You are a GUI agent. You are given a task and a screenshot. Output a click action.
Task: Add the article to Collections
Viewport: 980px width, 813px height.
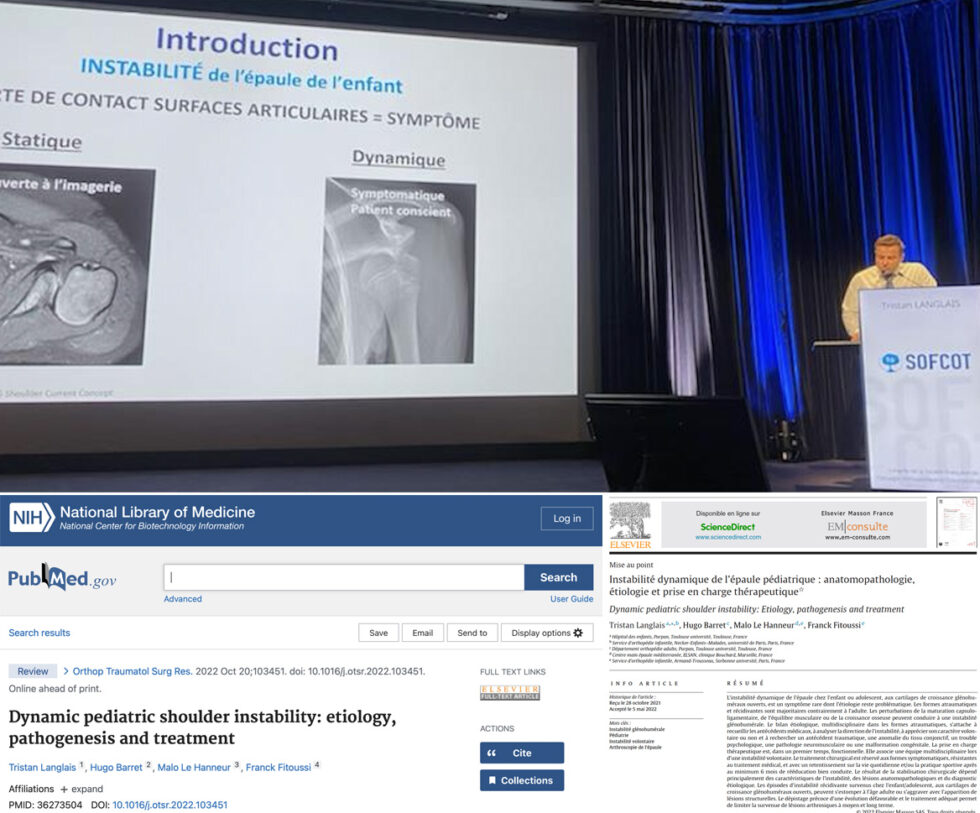(521, 780)
